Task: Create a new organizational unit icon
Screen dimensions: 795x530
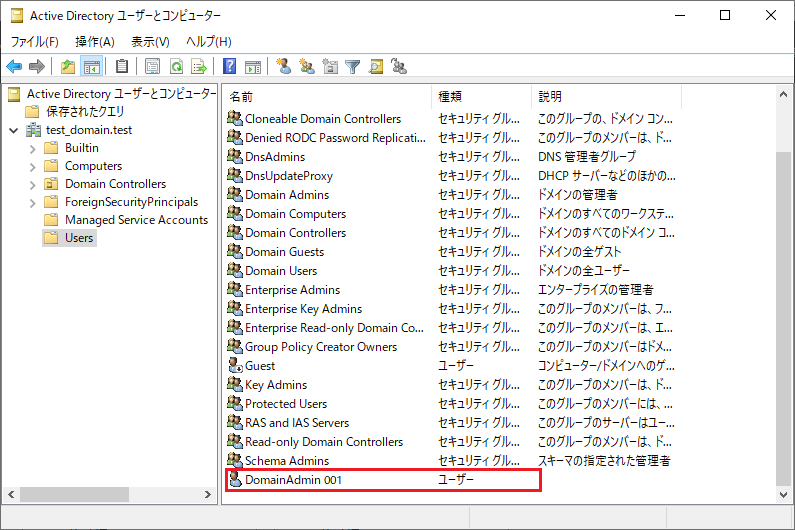Action: [330, 66]
